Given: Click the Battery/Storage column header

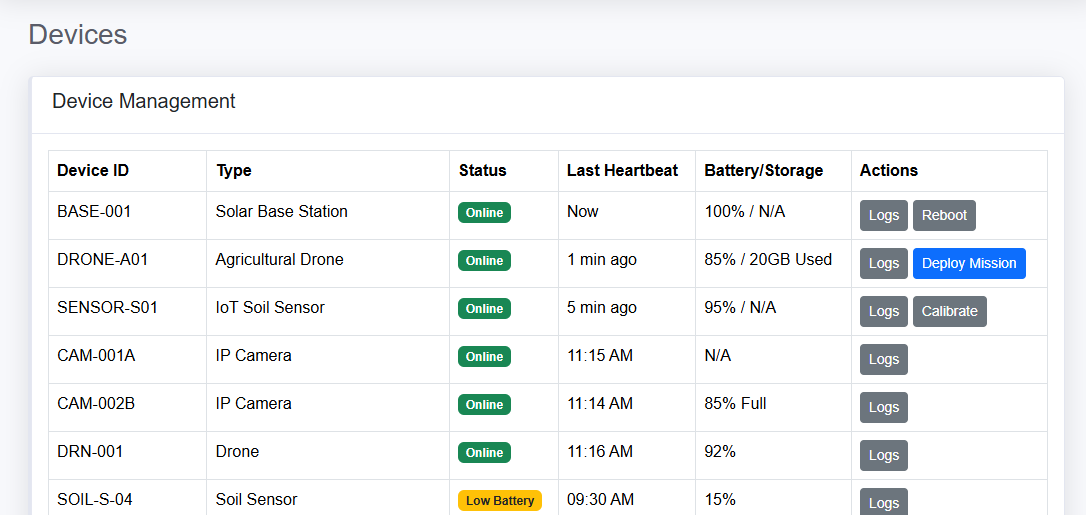Looking at the screenshot, I should [x=764, y=170].
